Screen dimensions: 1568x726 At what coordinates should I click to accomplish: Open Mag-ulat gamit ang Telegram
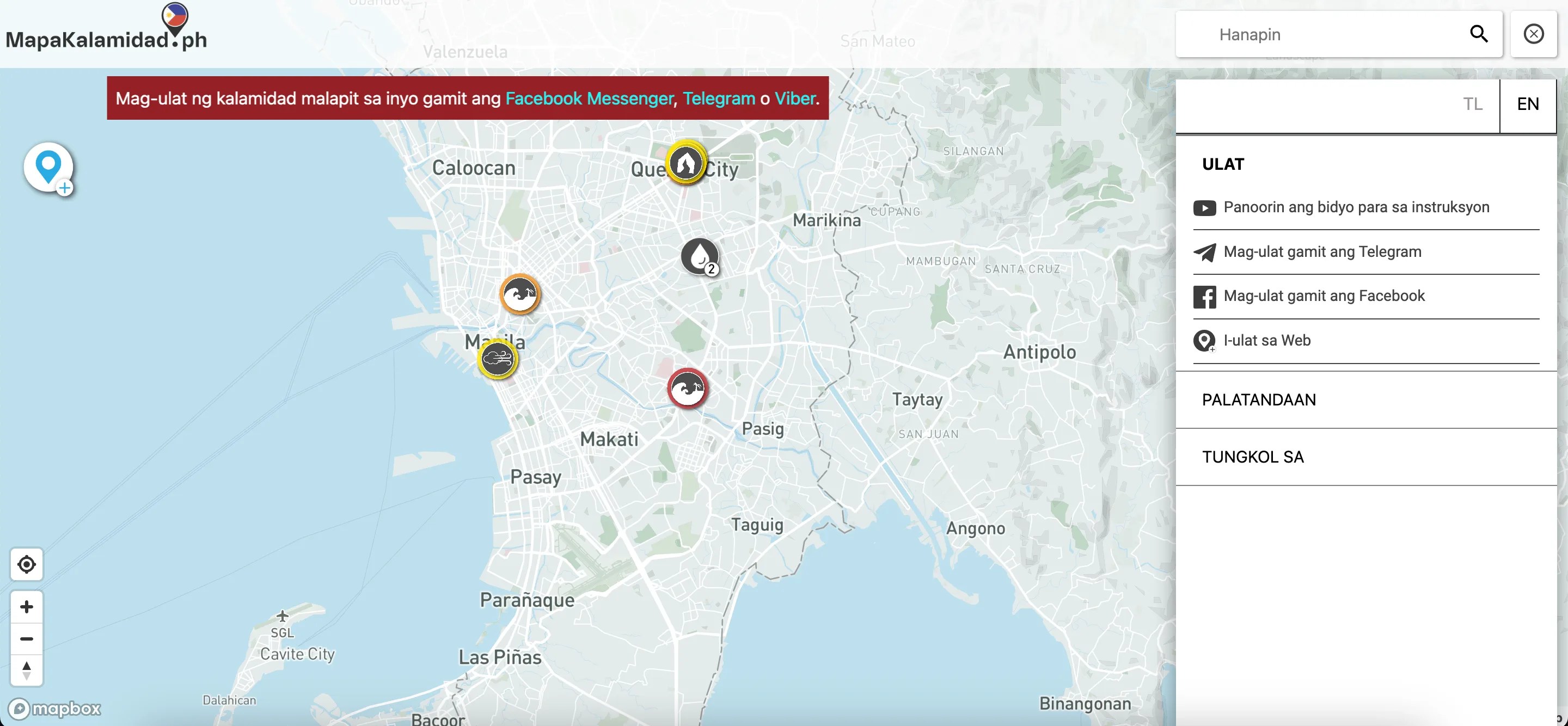coord(1322,252)
